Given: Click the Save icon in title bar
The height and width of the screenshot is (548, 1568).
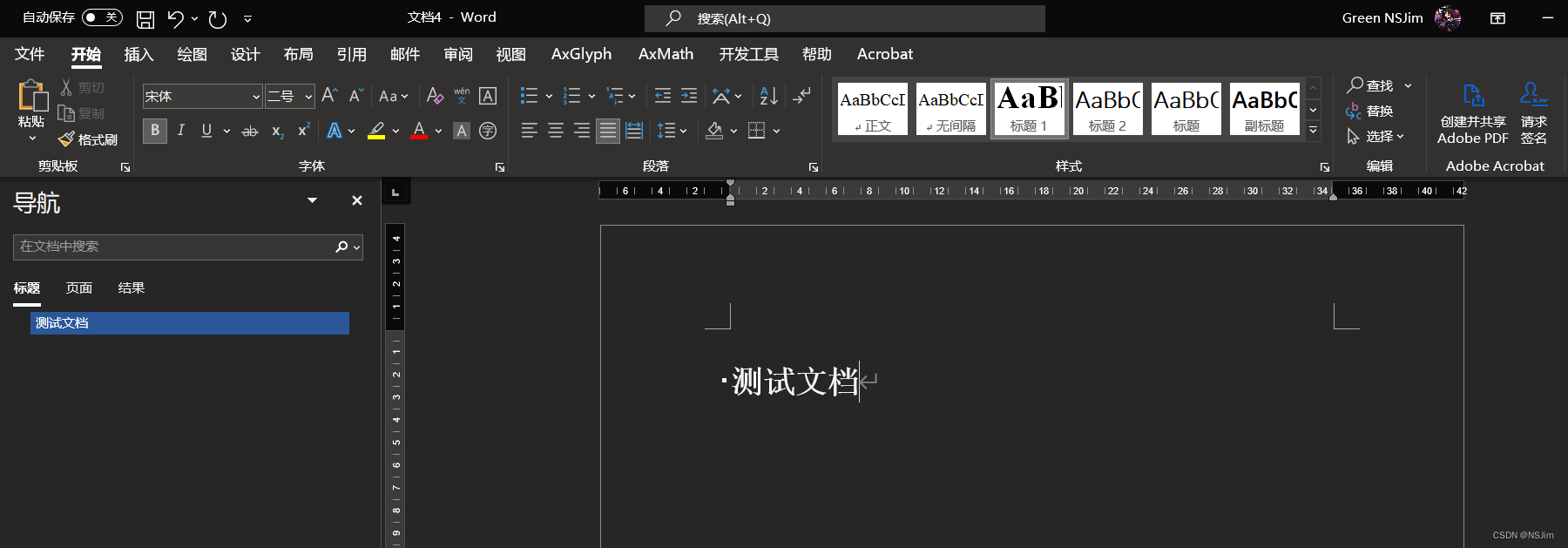Looking at the screenshot, I should [x=145, y=18].
